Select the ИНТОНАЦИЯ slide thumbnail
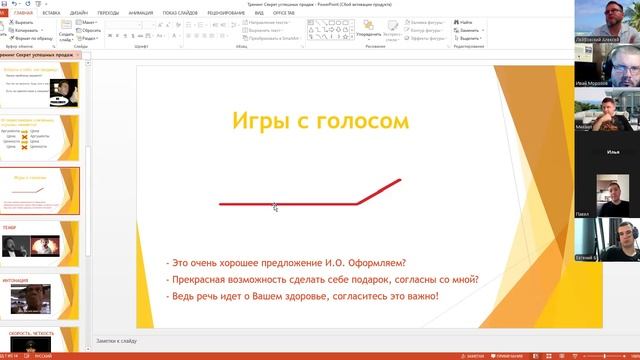This screenshot has width=640, height=360. tap(40, 296)
